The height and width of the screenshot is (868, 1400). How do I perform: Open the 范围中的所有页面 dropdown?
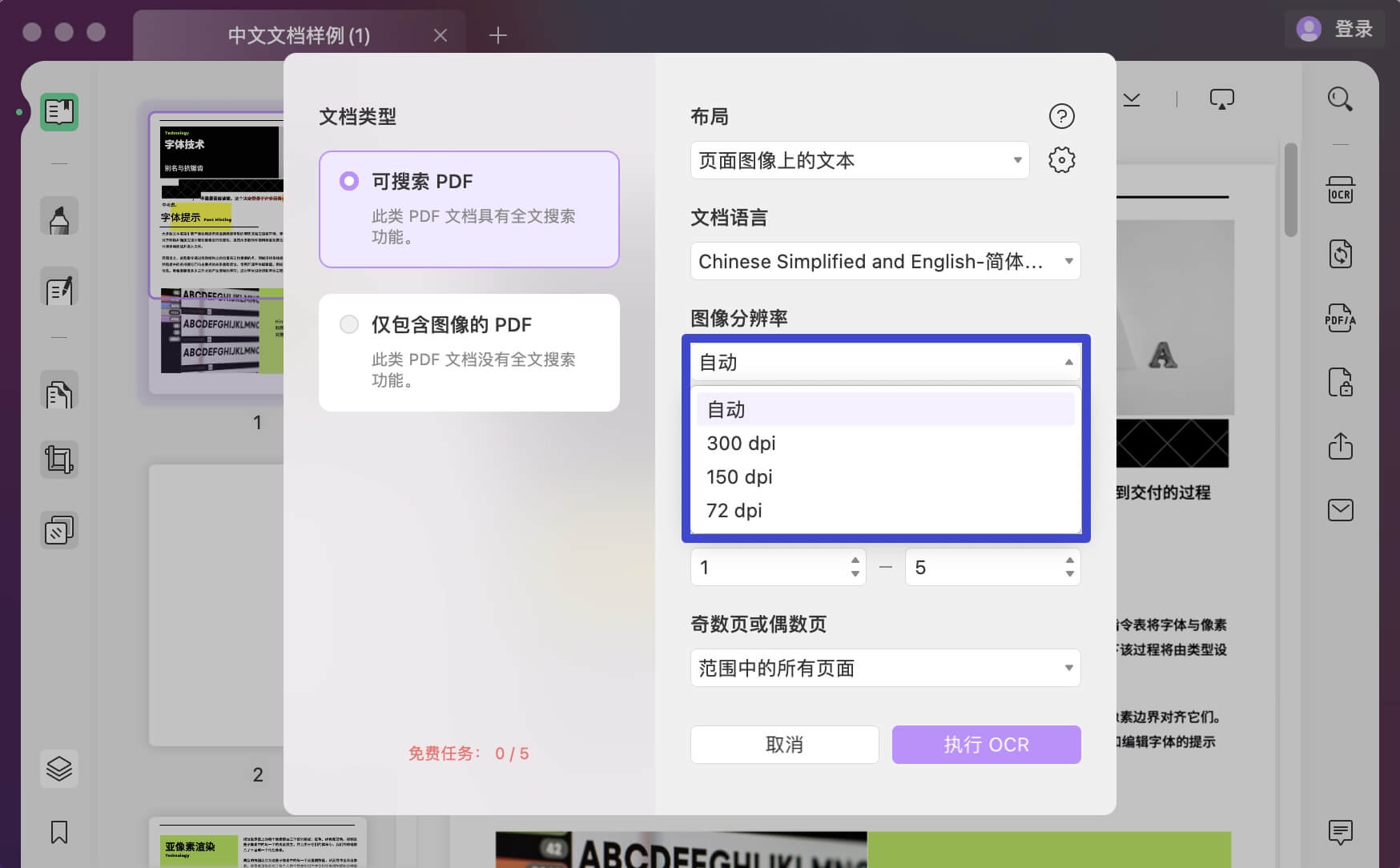point(885,668)
